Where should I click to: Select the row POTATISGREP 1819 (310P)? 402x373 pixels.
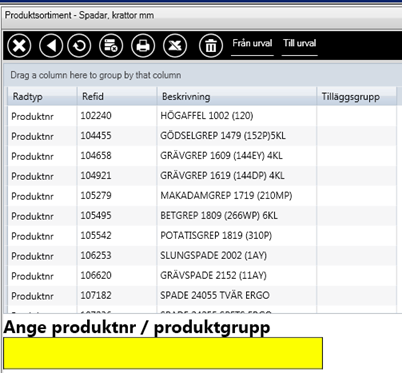(x=202, y=236)
